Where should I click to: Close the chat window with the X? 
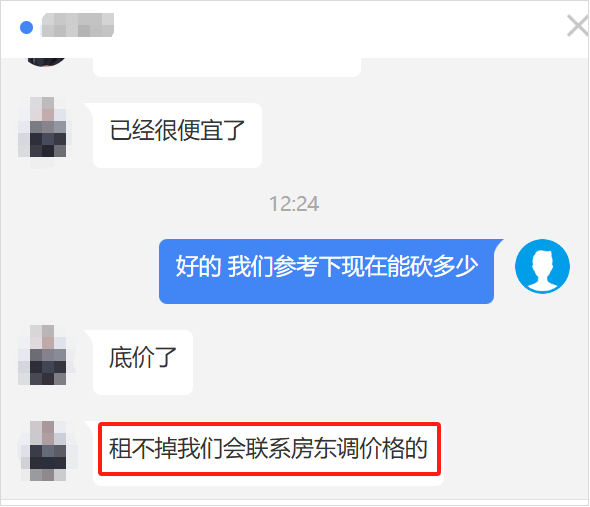coord(578,26)
